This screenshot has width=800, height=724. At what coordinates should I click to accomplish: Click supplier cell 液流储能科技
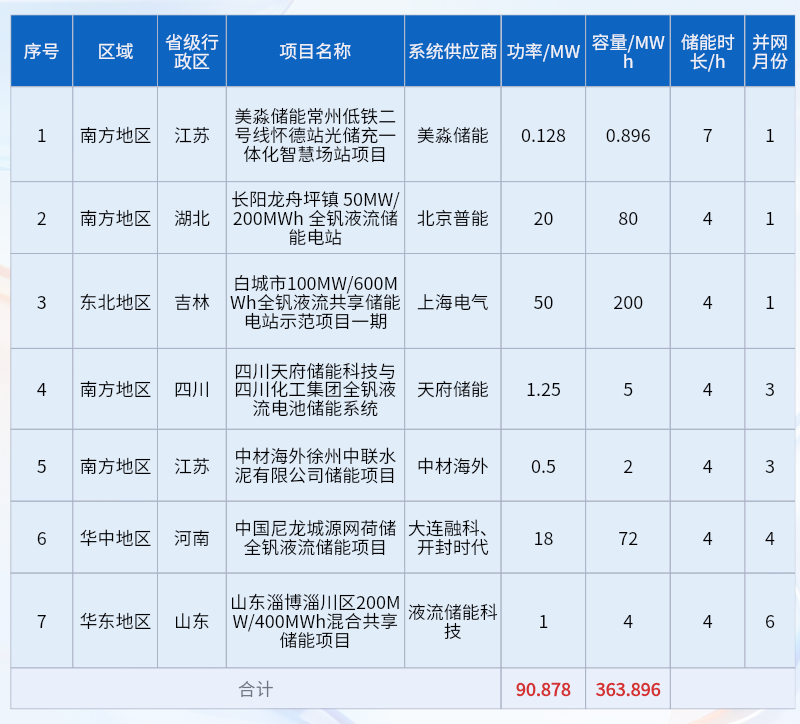pyautogui.click(x=453, y=621)
